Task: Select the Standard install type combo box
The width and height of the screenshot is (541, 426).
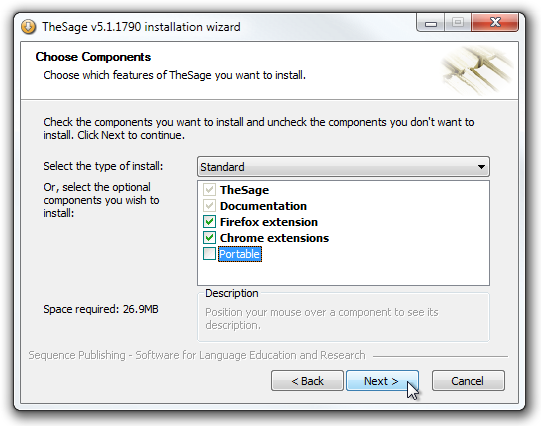Action: tap(343, 167)
